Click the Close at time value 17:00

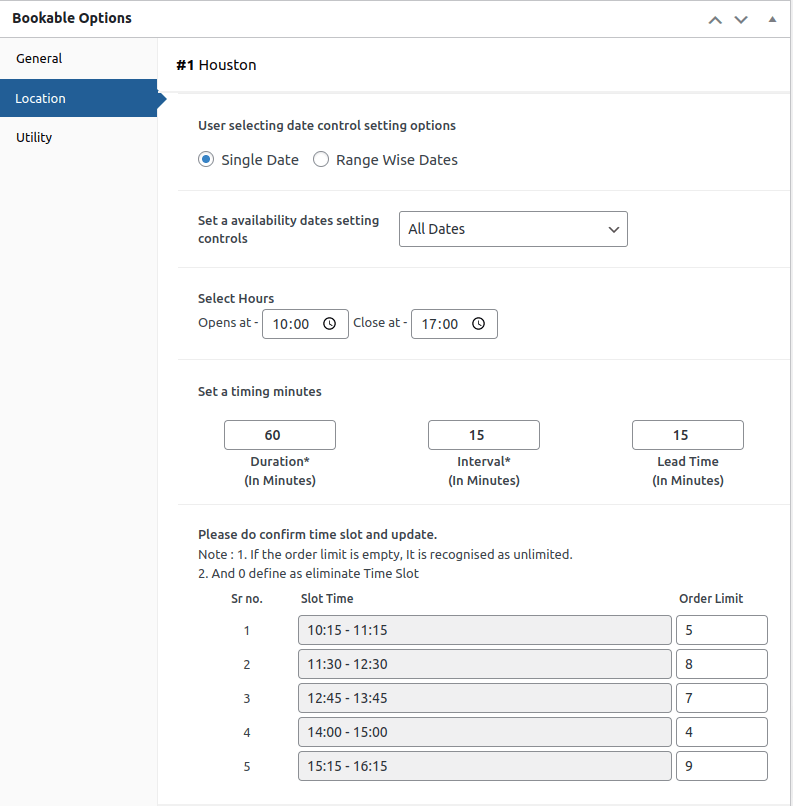click(443, 323)
